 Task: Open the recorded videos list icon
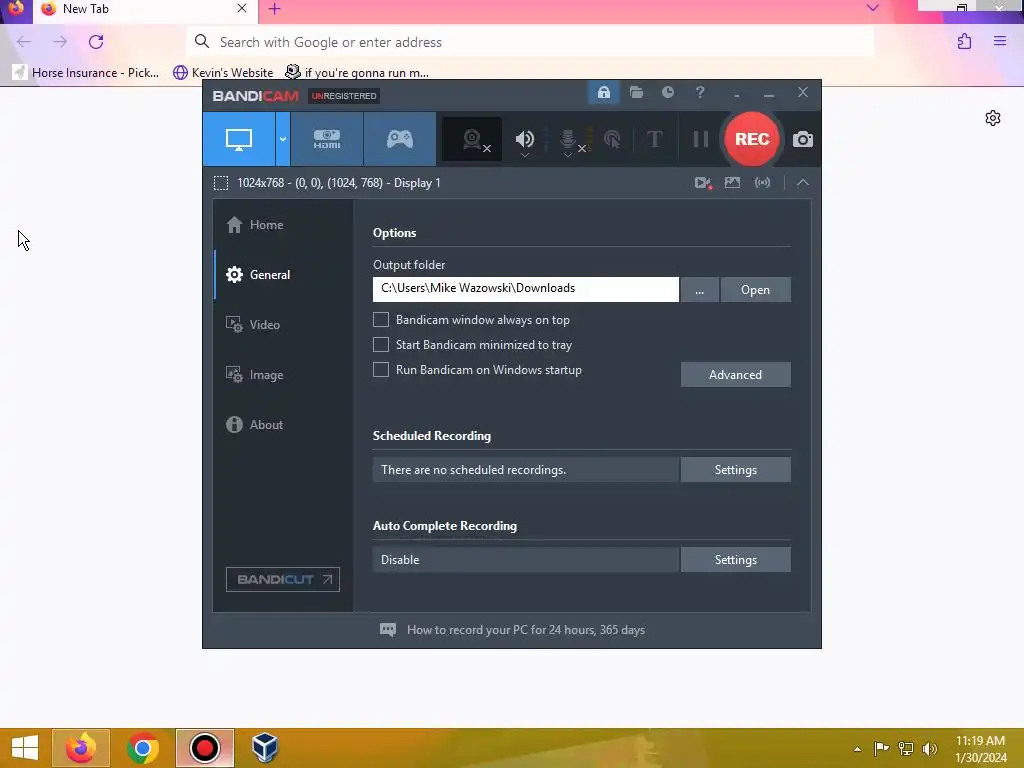point(703,183)
